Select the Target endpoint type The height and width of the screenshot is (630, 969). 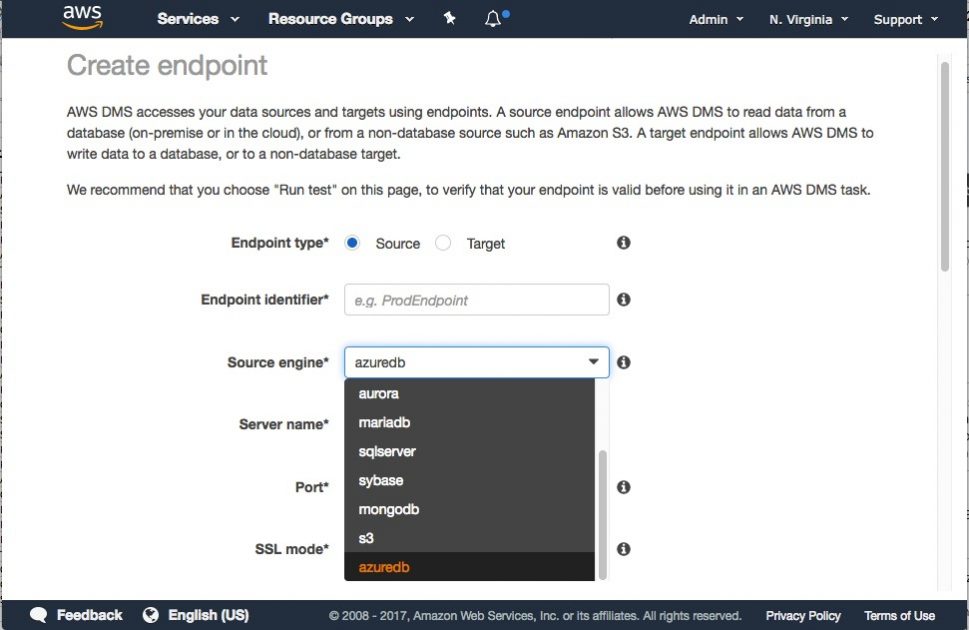[443, 242]
